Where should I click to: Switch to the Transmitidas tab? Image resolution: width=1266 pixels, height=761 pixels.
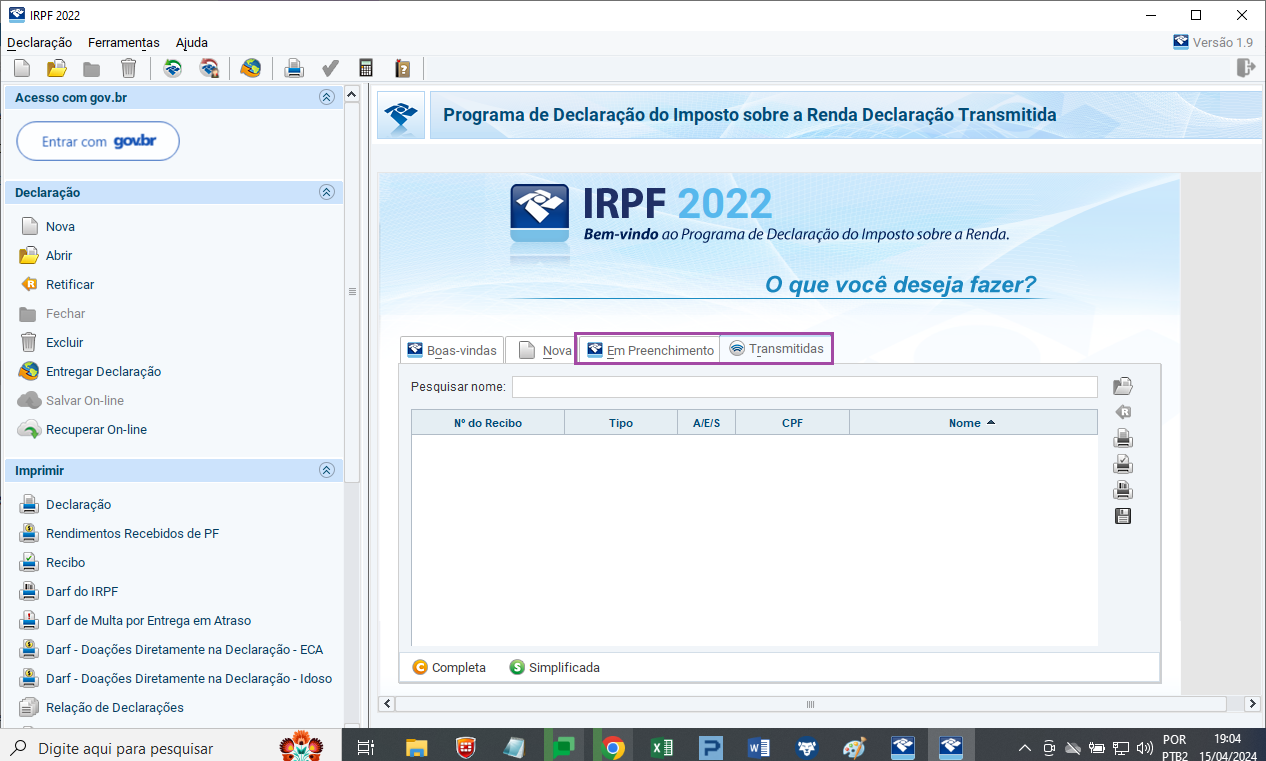[776, 349]
